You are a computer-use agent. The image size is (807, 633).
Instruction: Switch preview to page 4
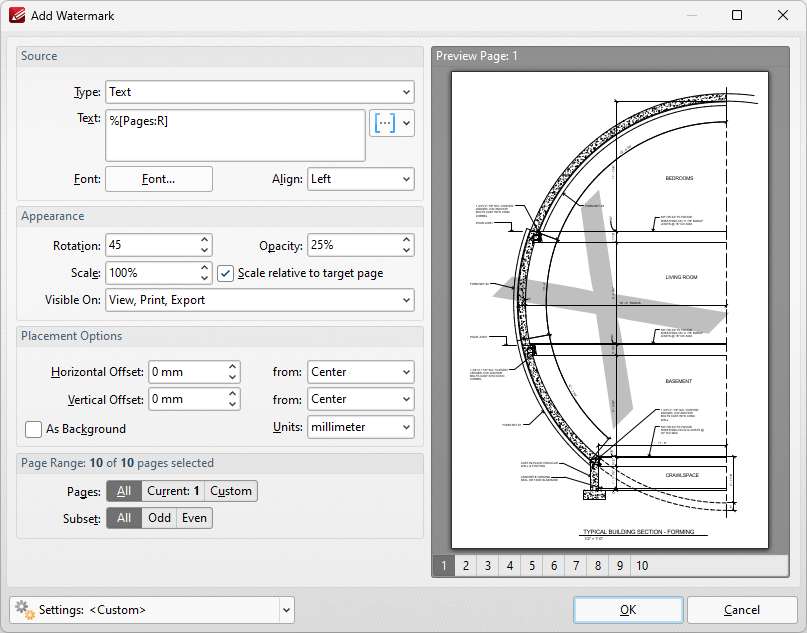(510, 566)
